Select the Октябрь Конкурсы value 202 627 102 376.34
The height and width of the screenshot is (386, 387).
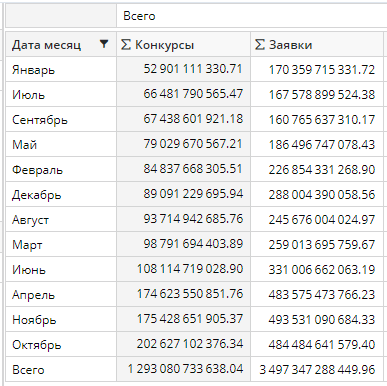[x=190, y=344]
